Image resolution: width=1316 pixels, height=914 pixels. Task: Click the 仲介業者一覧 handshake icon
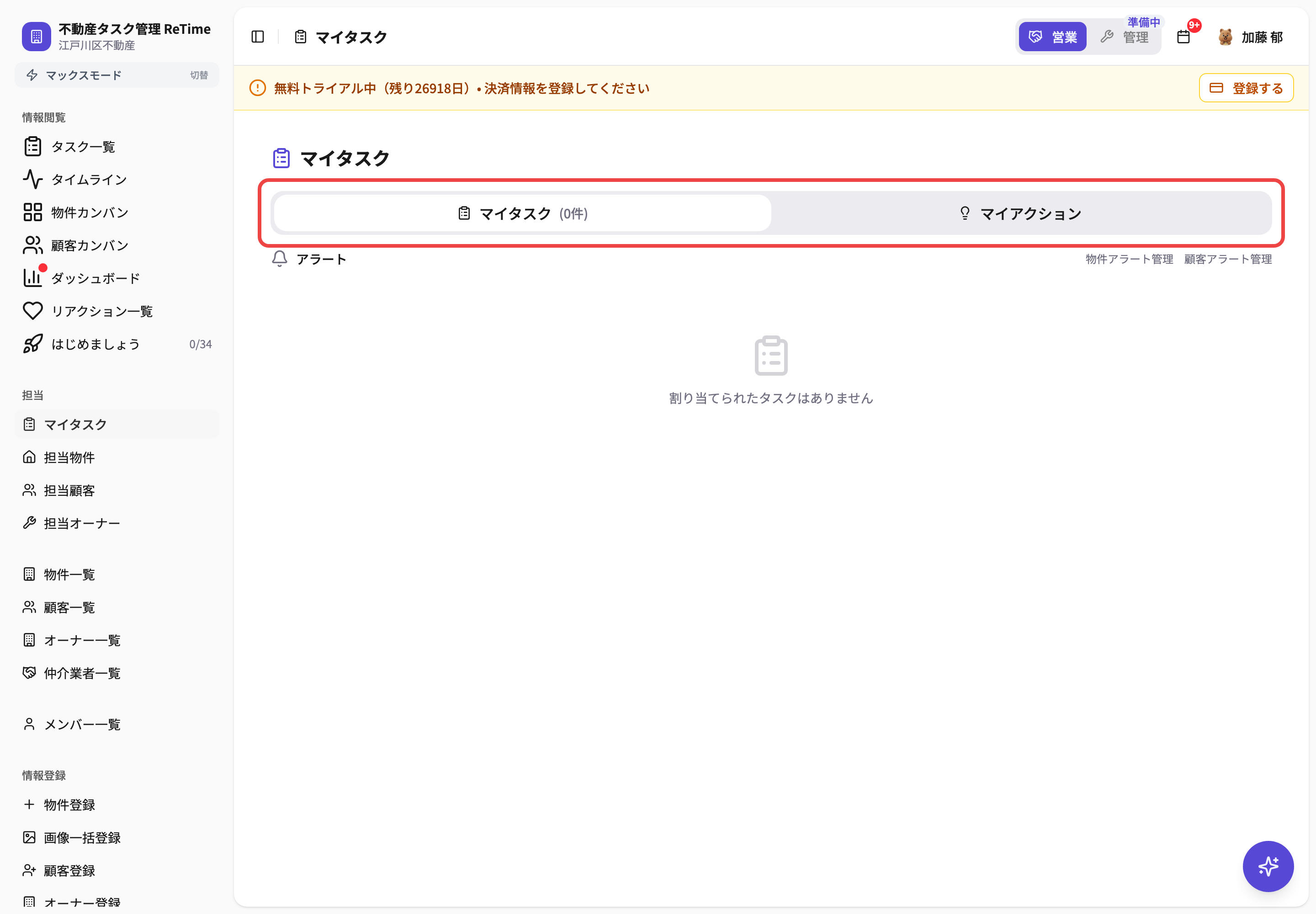tap(29, 672)
